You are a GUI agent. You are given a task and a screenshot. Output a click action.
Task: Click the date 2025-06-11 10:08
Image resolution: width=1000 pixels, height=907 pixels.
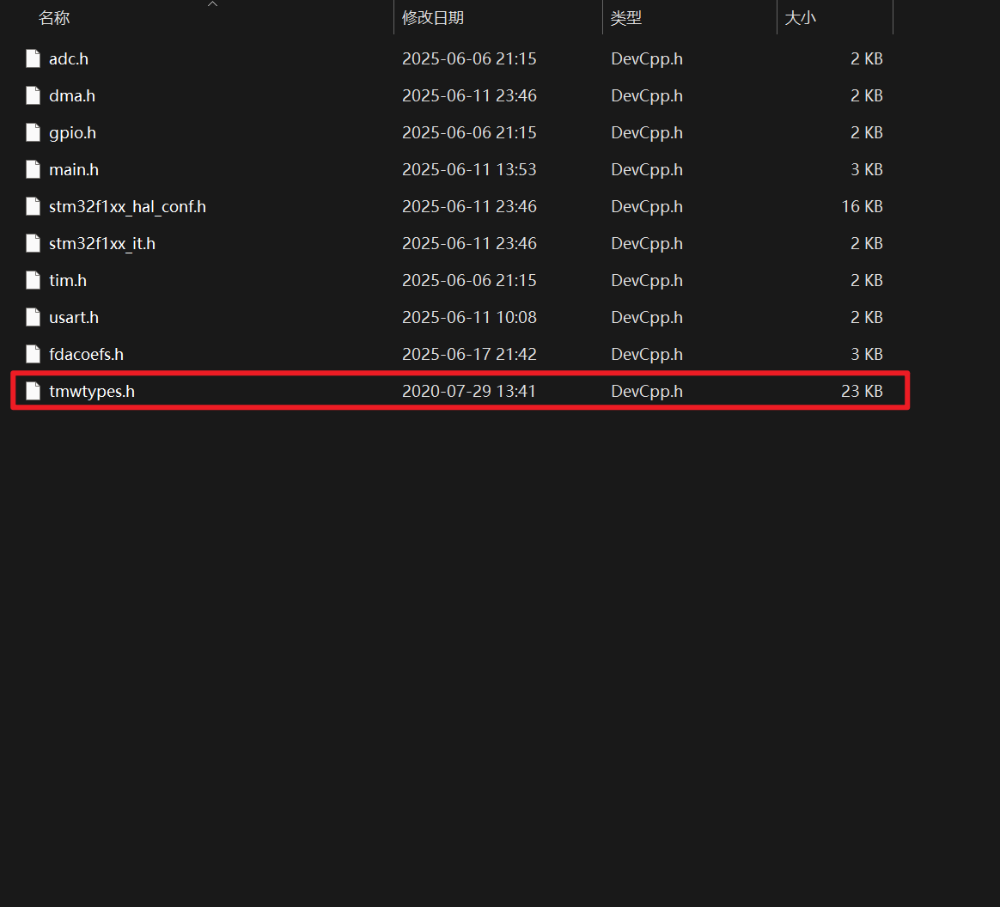click(x=469, y=318)
